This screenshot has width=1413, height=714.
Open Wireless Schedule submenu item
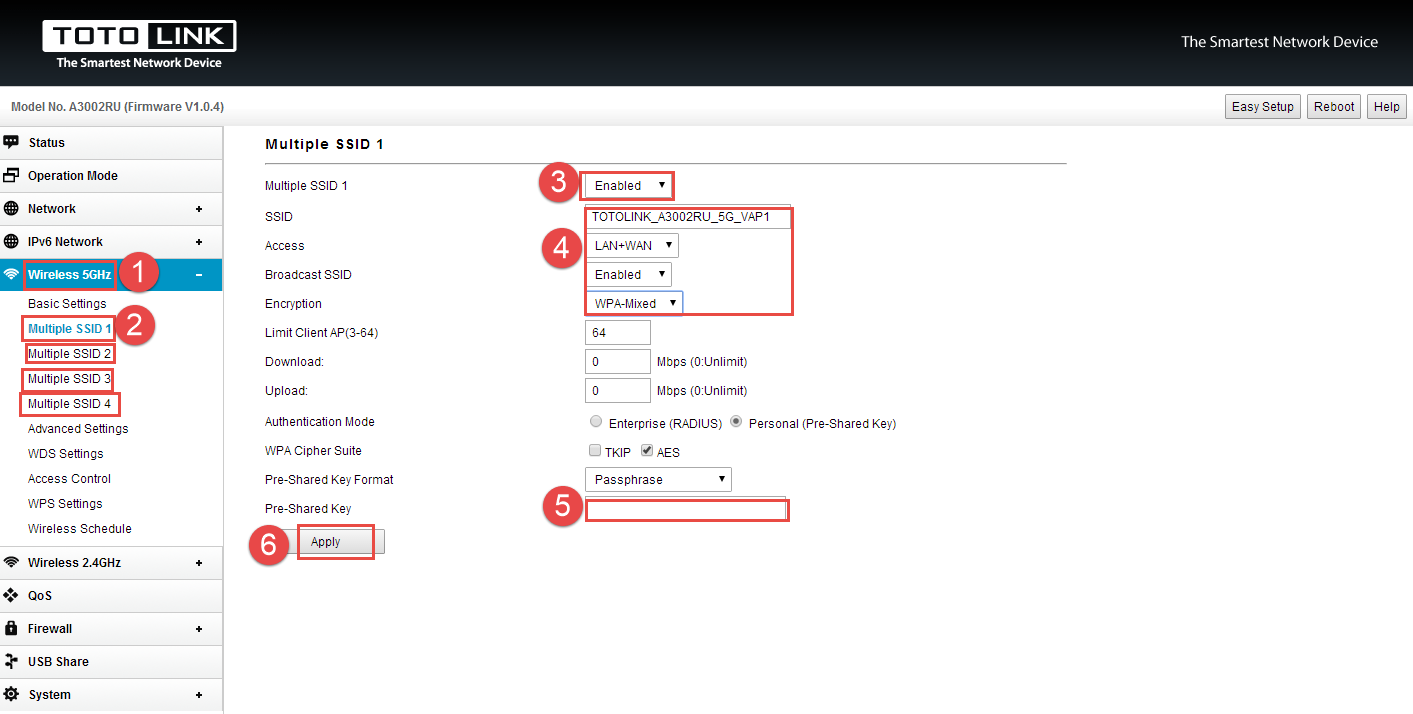point(80,529)
